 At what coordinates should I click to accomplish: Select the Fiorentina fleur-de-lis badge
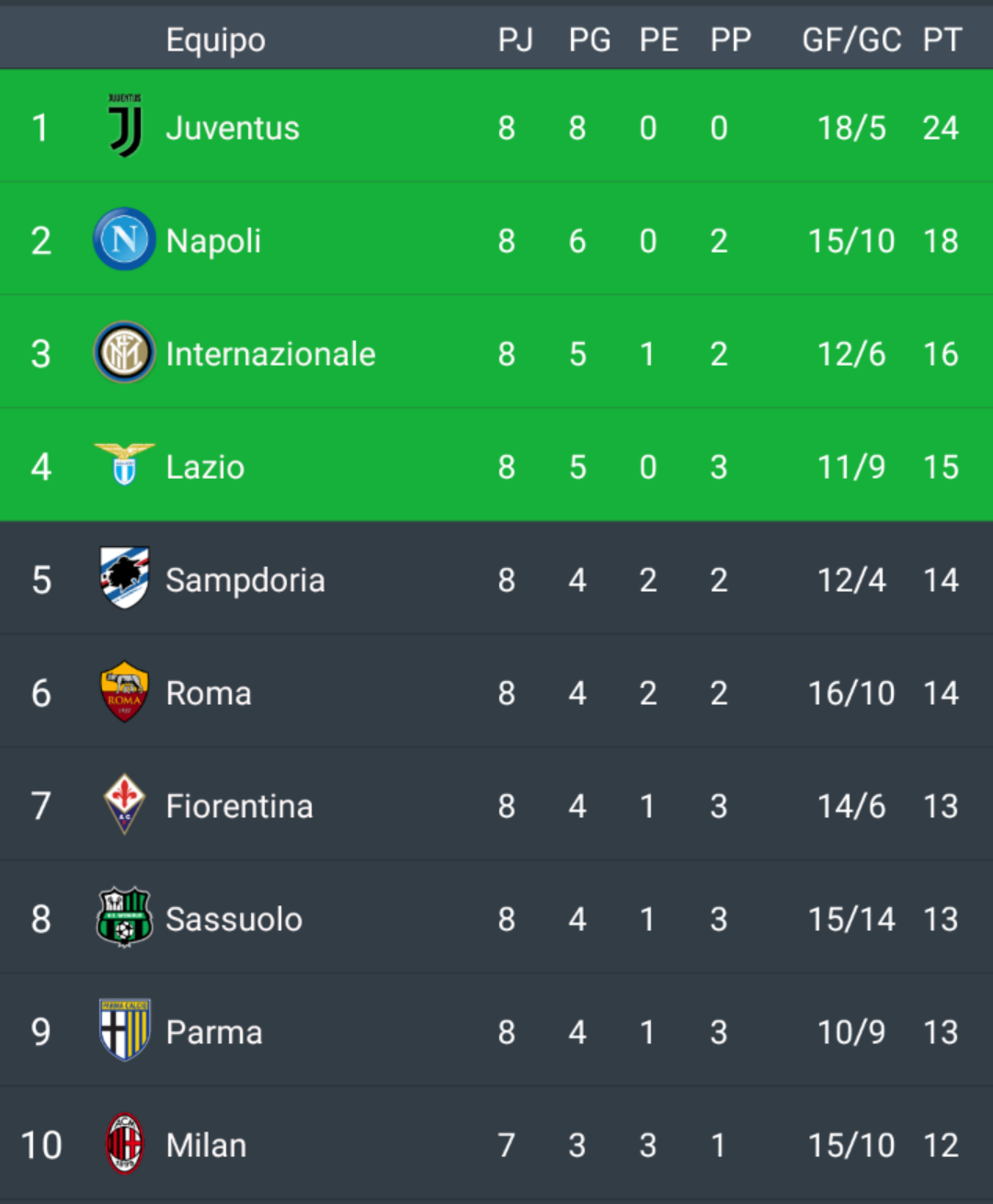[124, 804]
